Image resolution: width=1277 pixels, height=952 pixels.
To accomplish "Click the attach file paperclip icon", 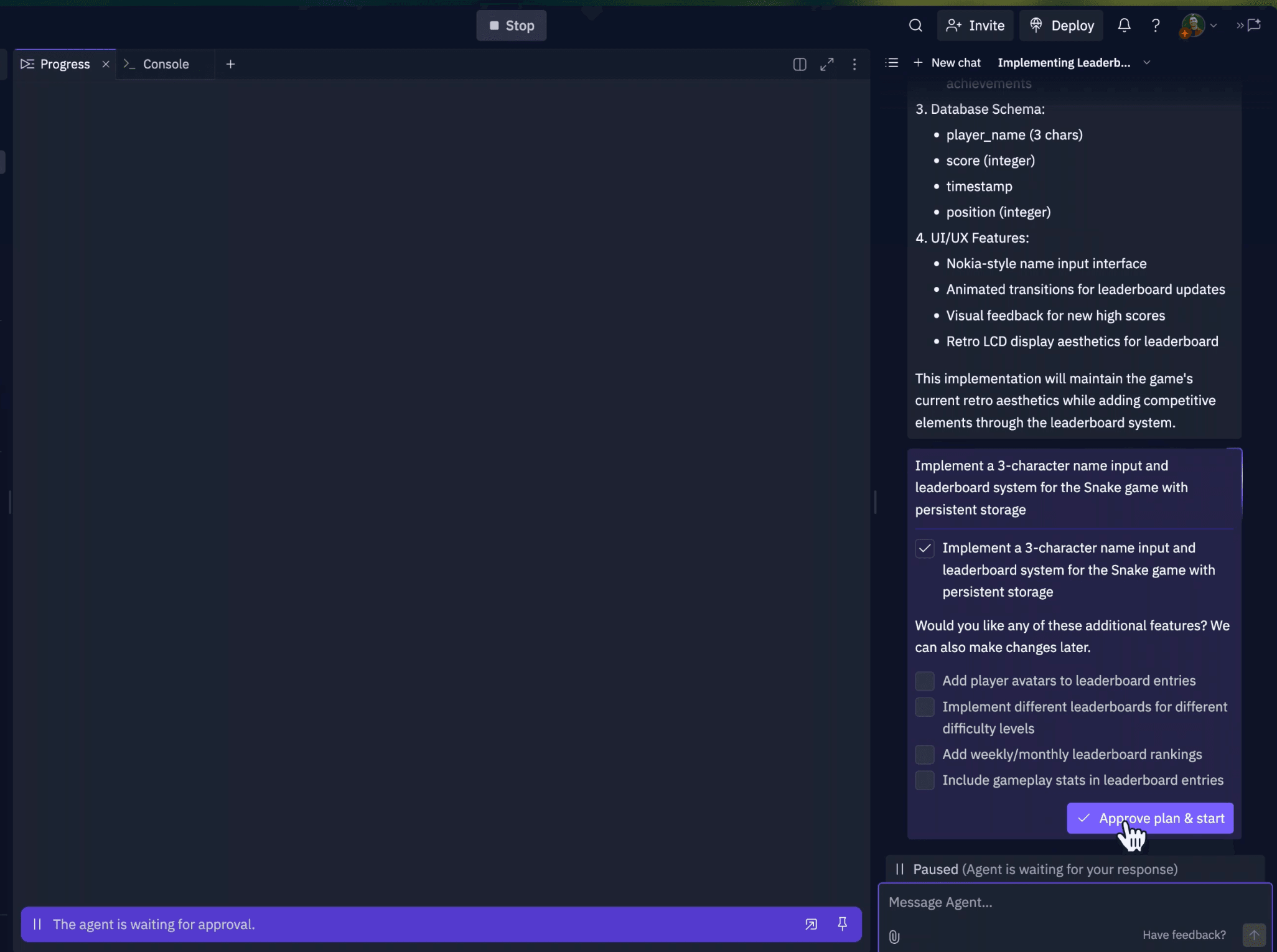I will [x=894, y=936].
